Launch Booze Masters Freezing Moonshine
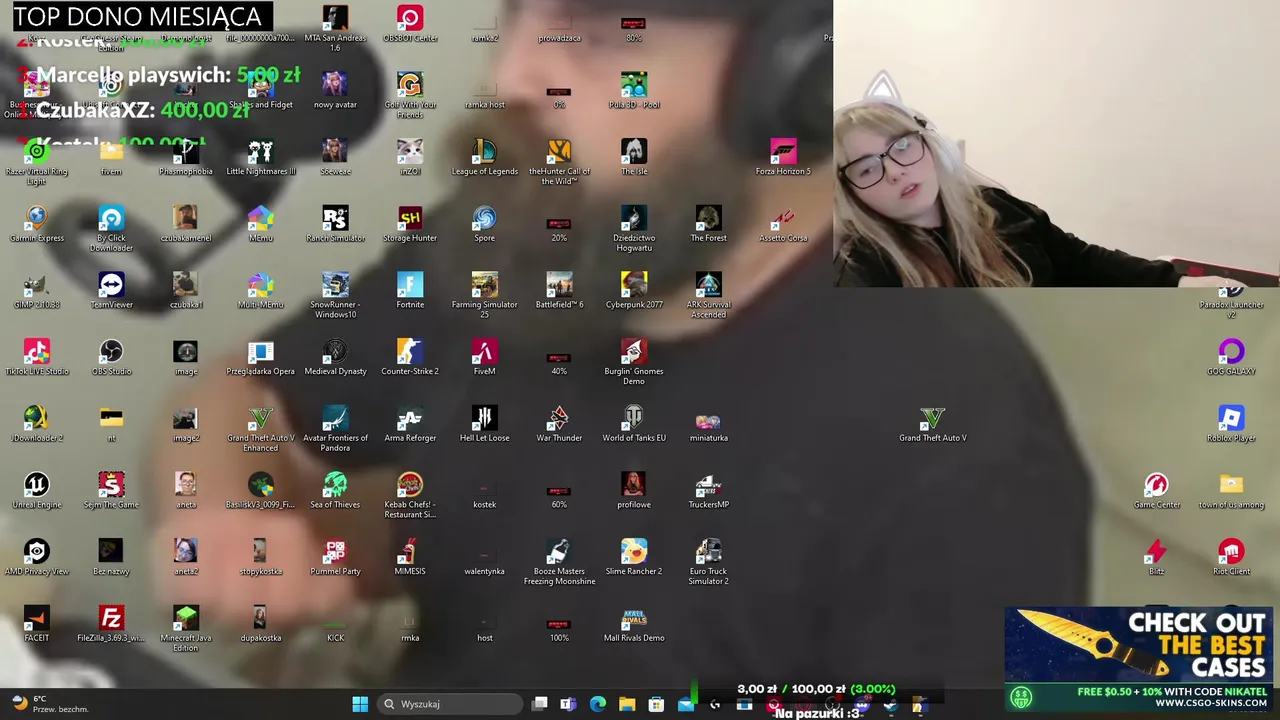Image resolution: width=1280 pixels, height=720 pixels. [559, 562]
